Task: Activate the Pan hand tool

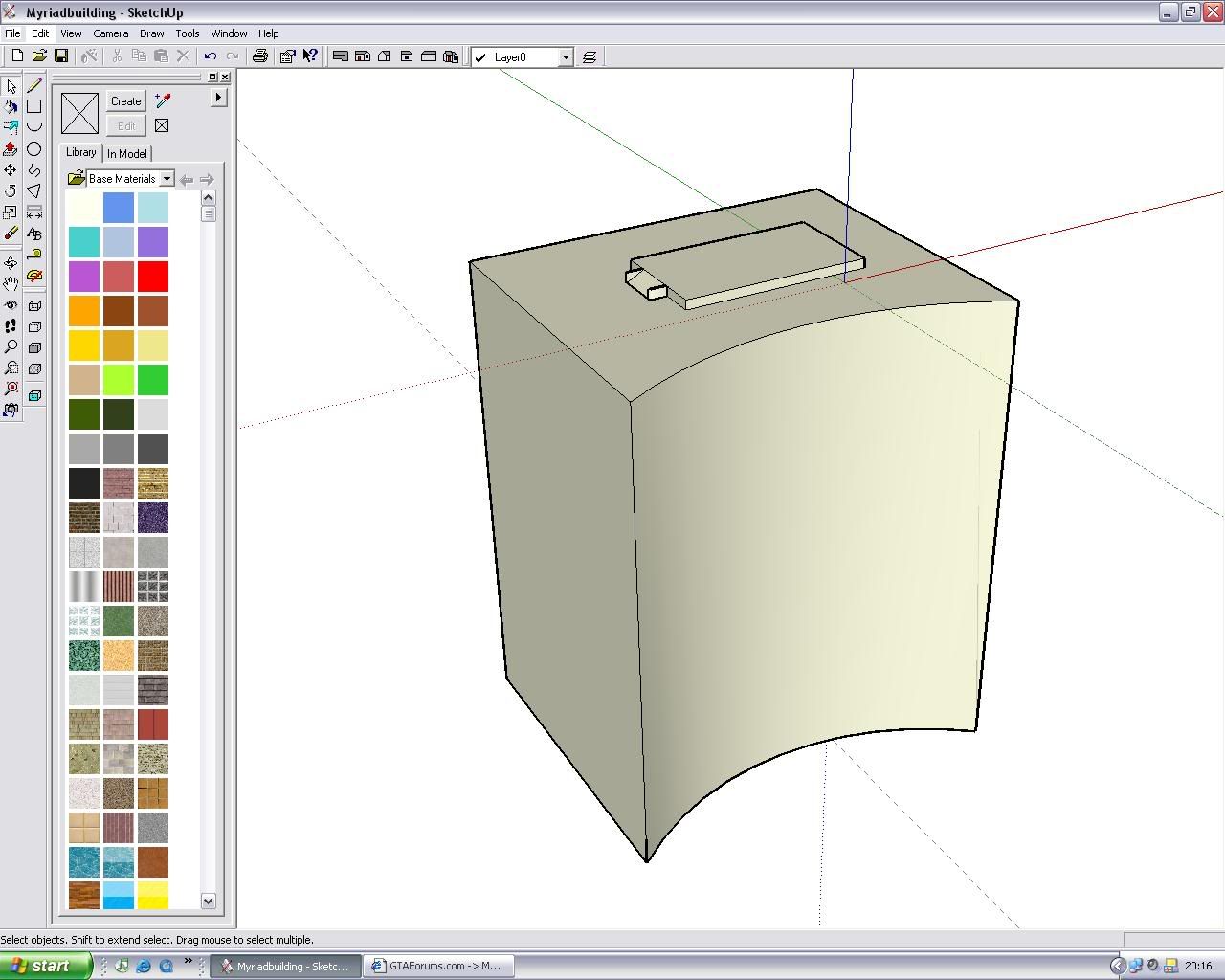Action: click(x=11, y=283)
